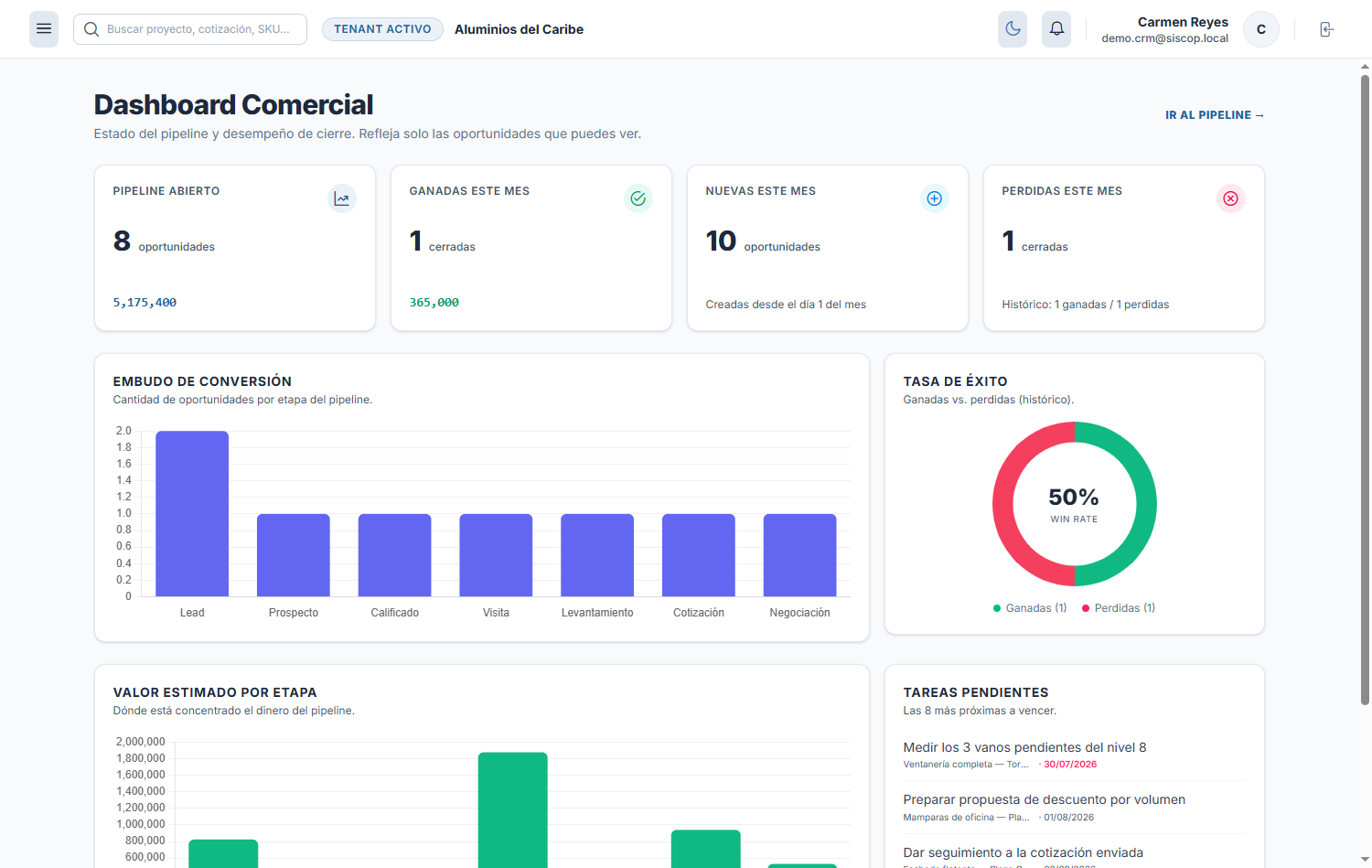Click the Pipeline Abierto chart icon

(342, 198)
